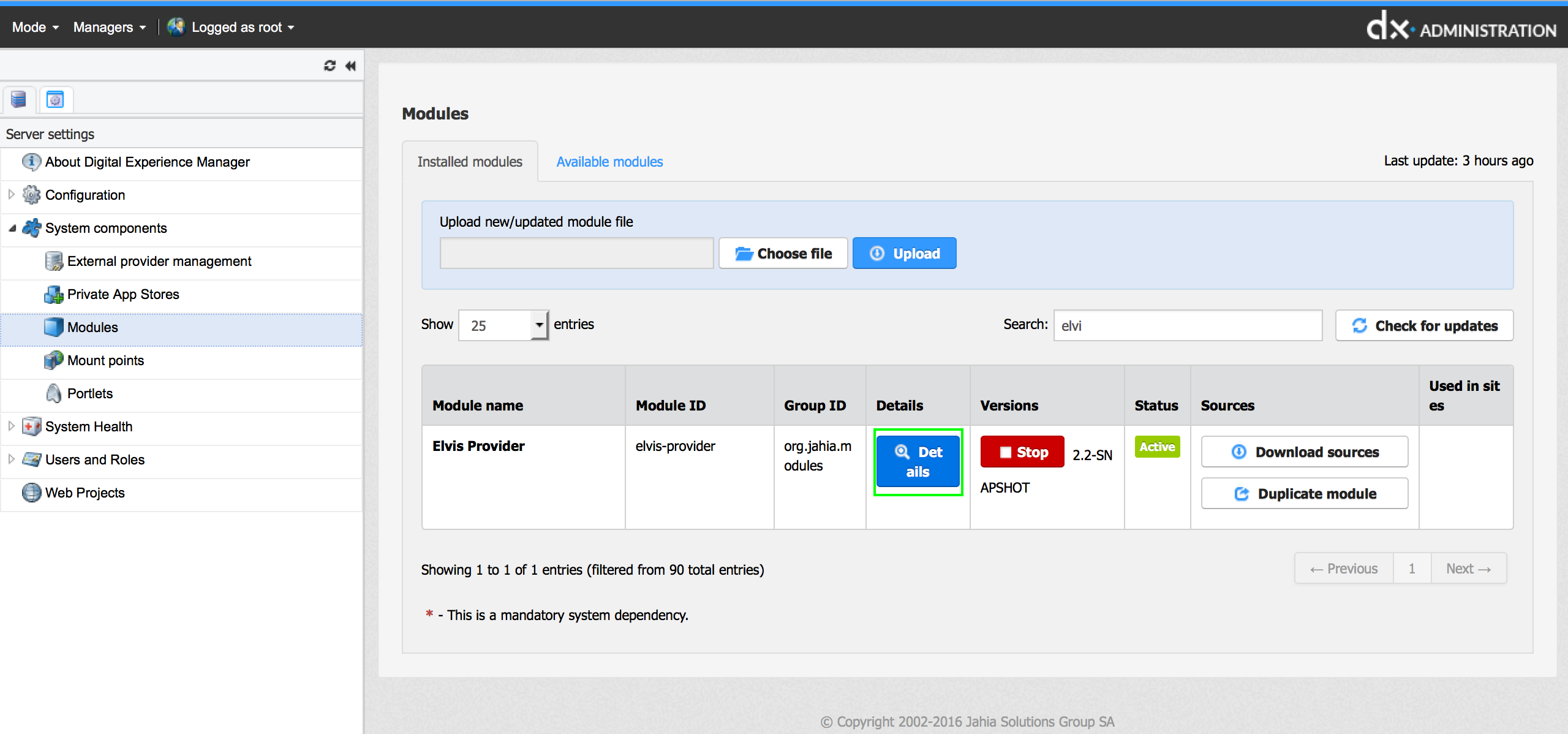The image size is (1568, 734).
Task: Click the dx Administration logo
Action: tap(1461, 26)
